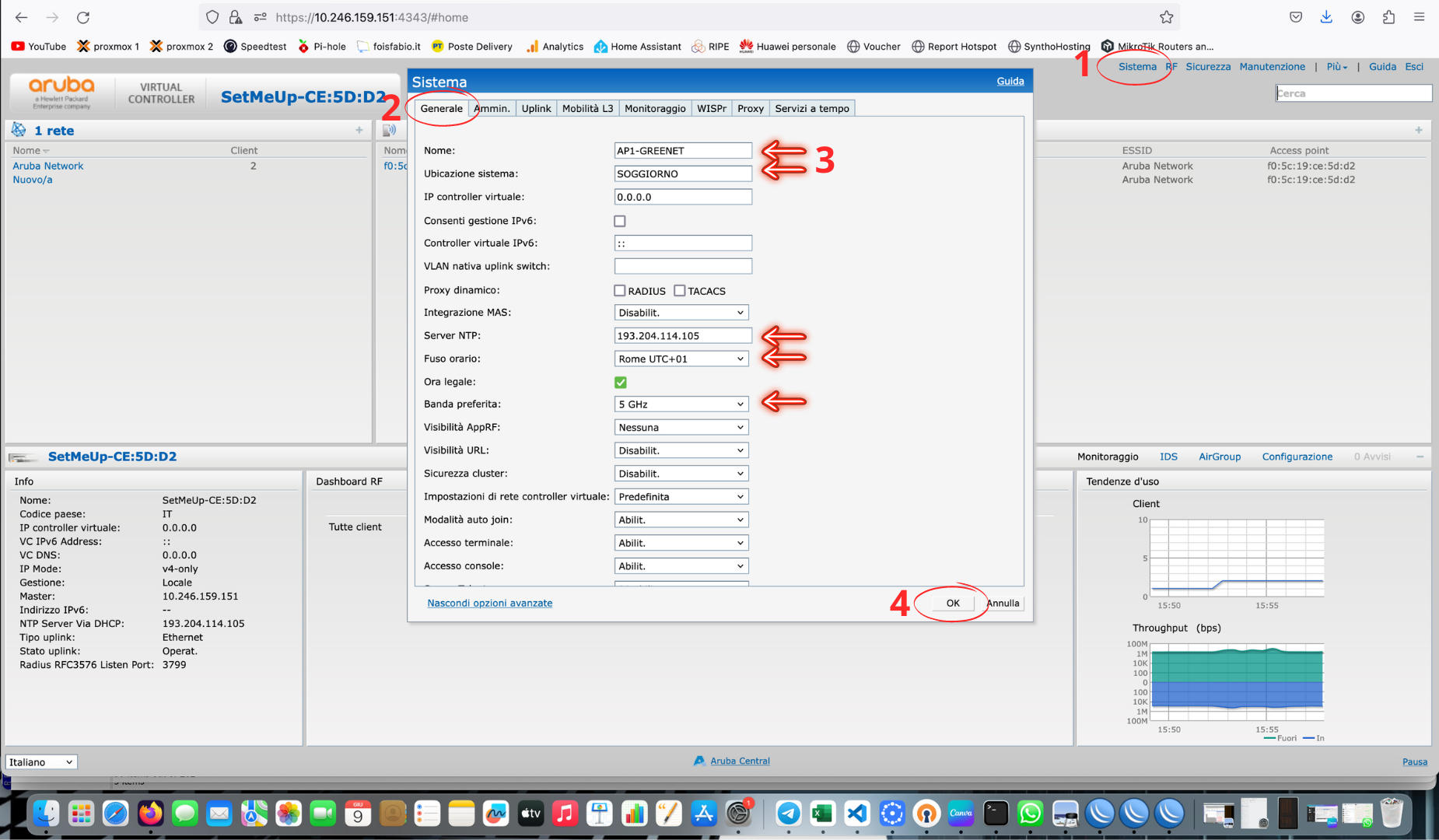Enable TACACS dynamic proxy checkbox
1439x840 pixels.
680,290
